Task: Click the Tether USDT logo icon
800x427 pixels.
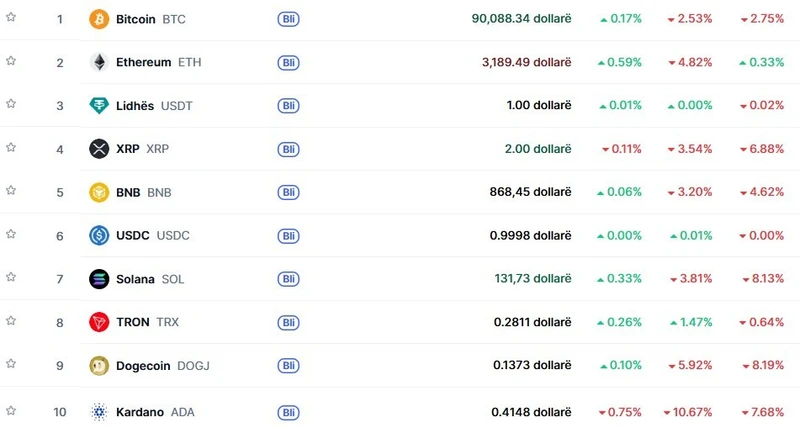Action: (x=99, y=106)
